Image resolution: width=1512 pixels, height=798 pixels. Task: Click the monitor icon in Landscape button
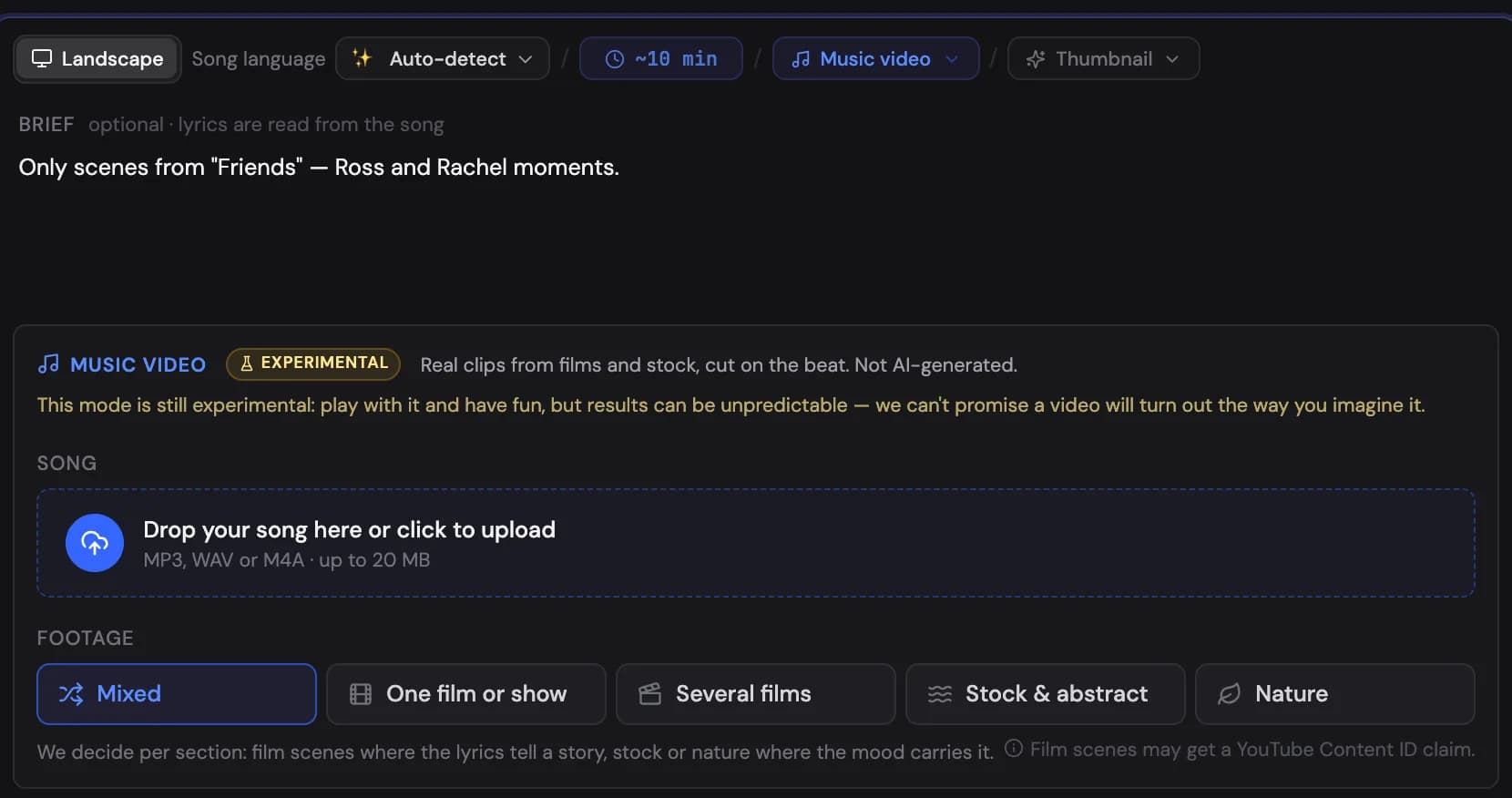(x=42, y=58)
